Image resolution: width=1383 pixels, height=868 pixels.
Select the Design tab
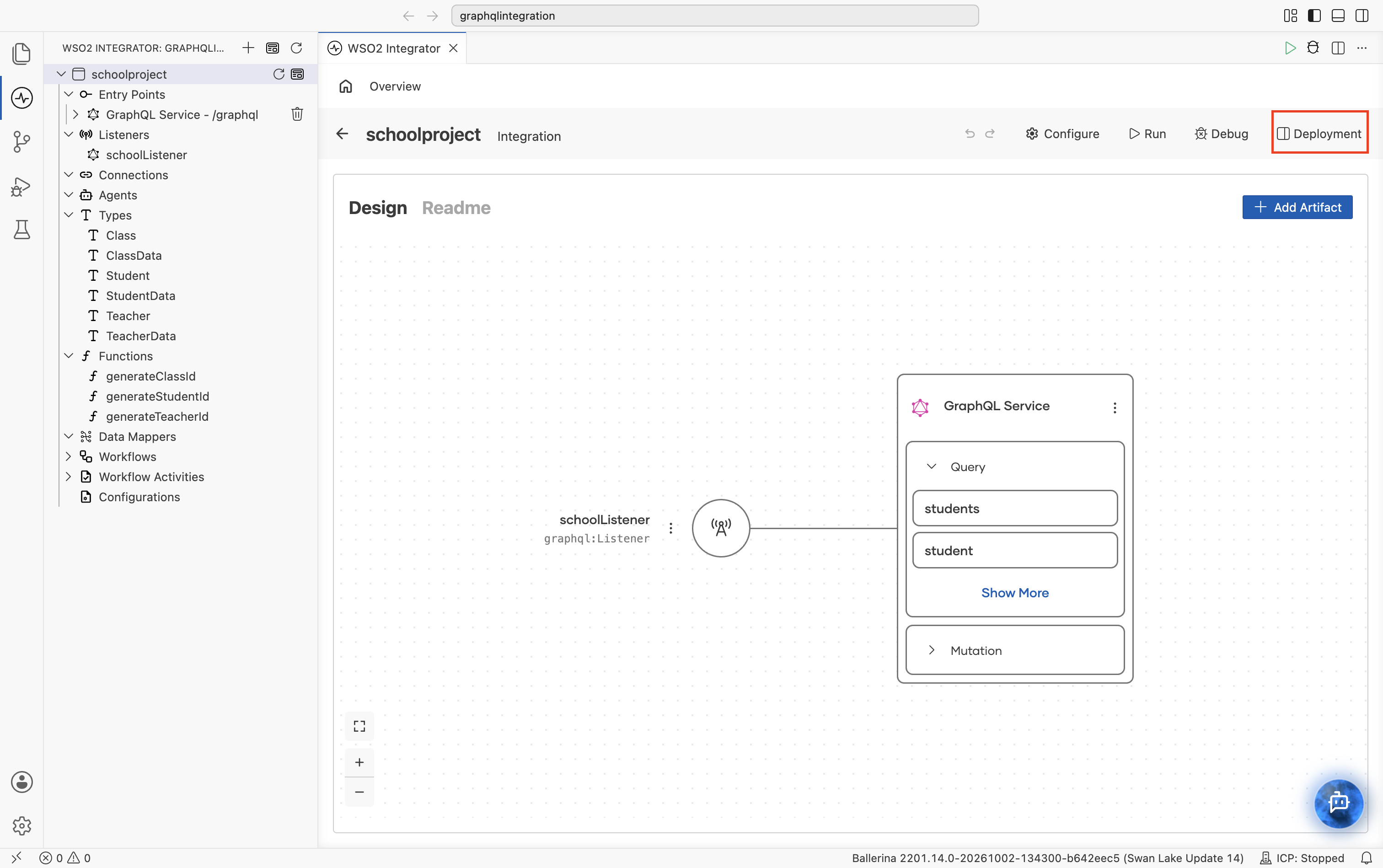click(x=377, y=208)
